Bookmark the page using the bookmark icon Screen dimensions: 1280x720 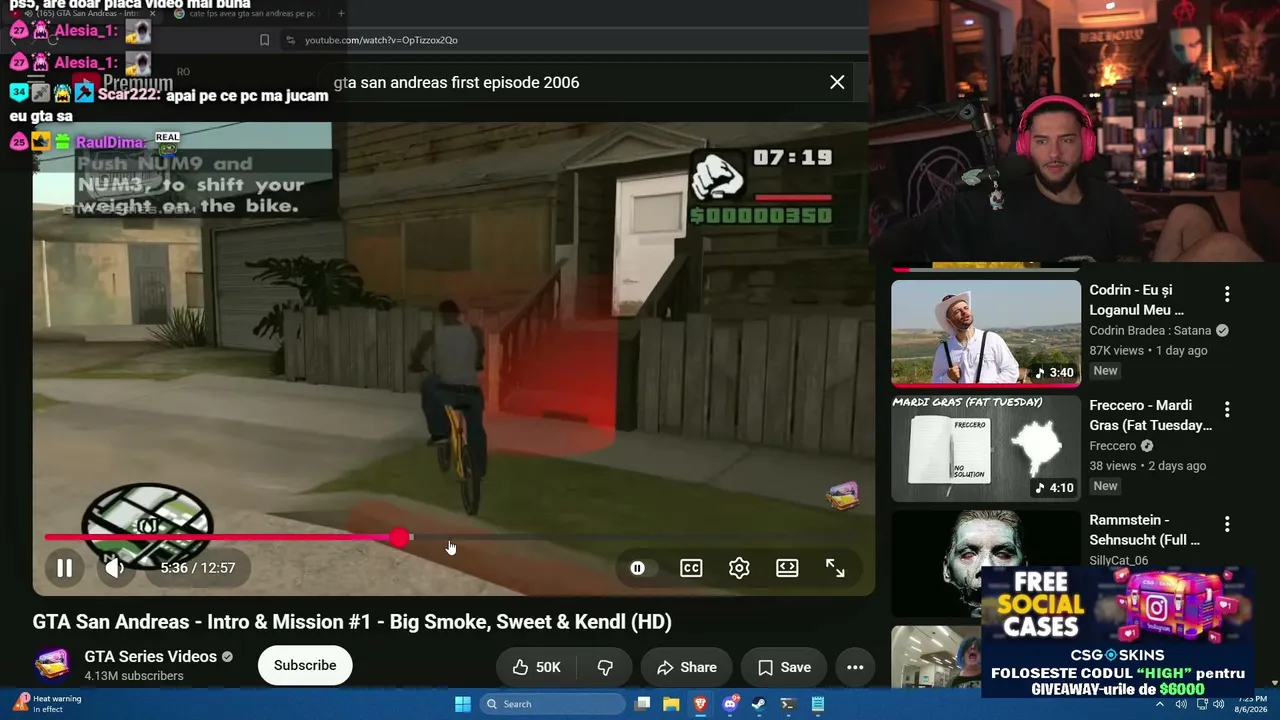pos(264,40)
